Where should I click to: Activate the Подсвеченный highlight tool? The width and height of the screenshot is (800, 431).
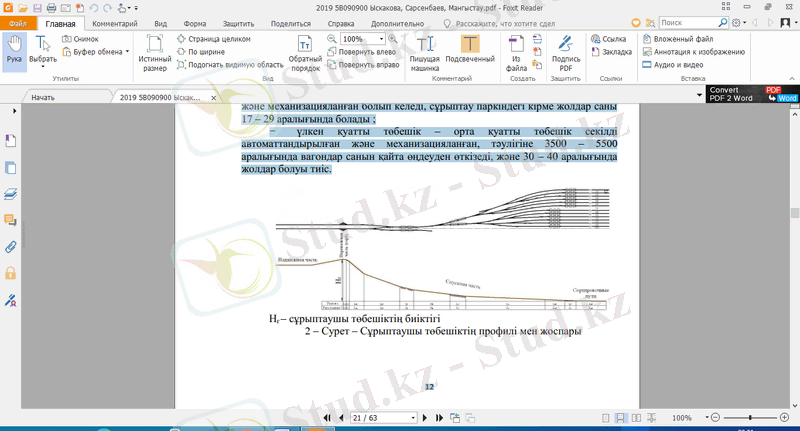(470, 52)
